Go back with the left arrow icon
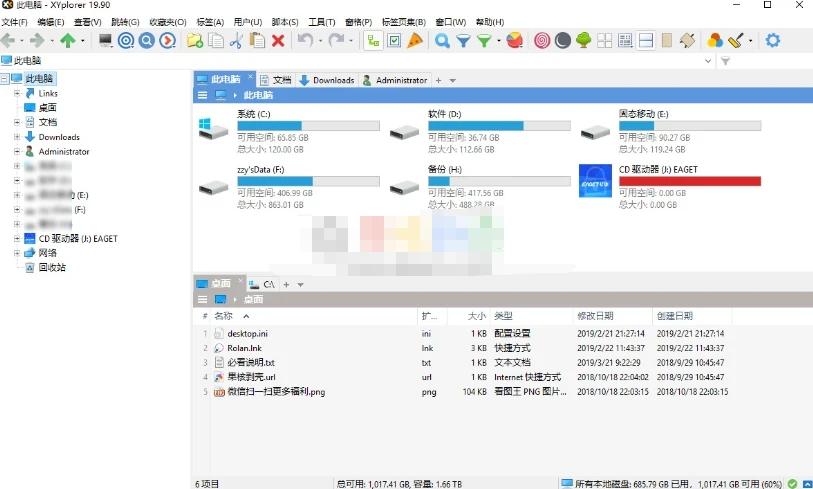Viewport: 813px width, 489px height. point(8,40)
